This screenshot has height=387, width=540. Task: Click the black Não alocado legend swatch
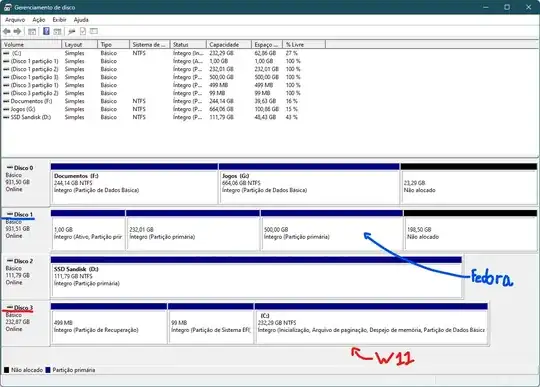point(6,370)
